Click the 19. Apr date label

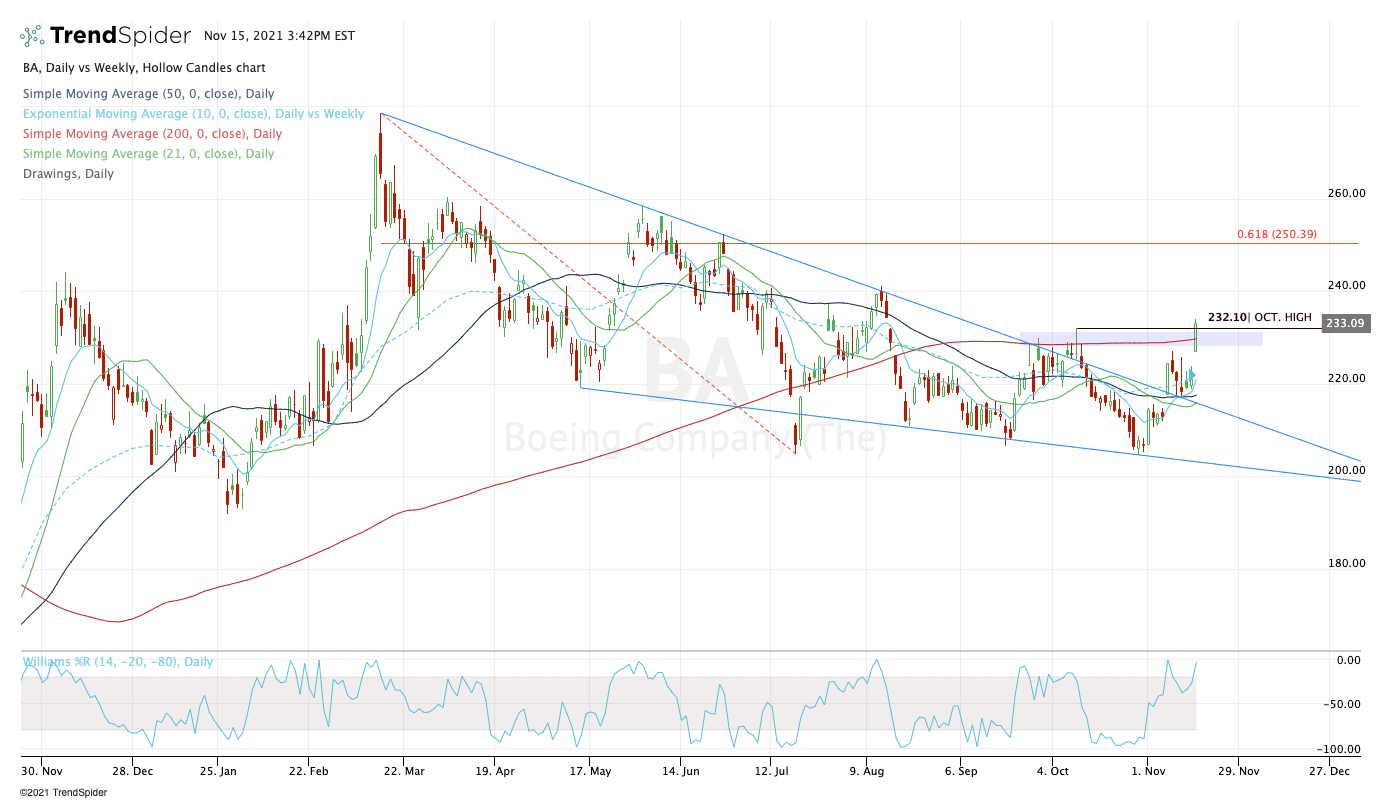tap(494, 772)
